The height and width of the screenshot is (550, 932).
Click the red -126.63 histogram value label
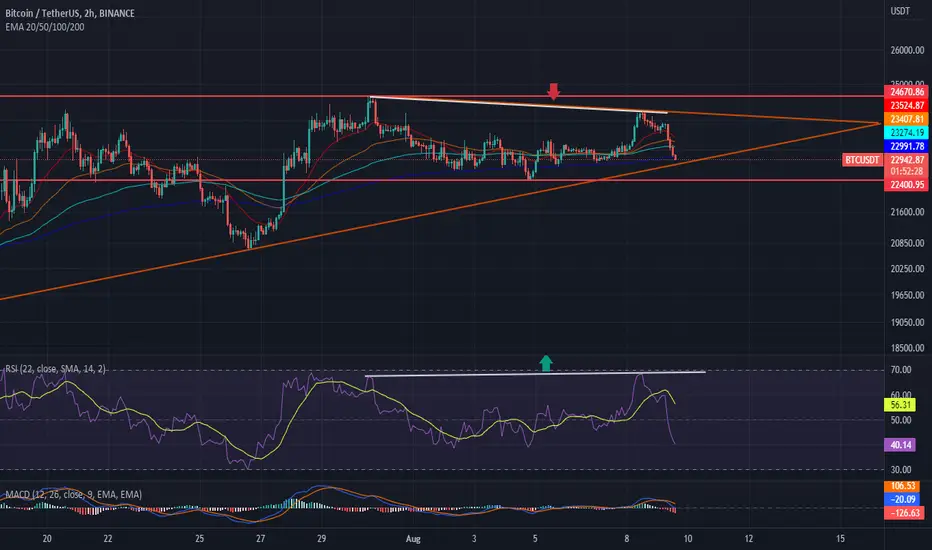[x=904, y=513]
